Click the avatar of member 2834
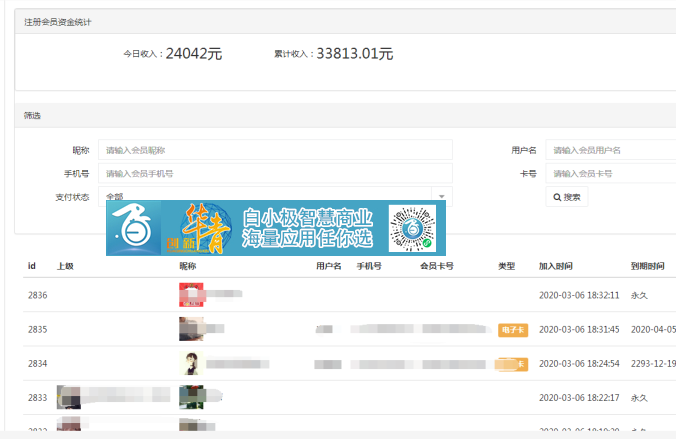Screen dimensions: 676x439 192,363
